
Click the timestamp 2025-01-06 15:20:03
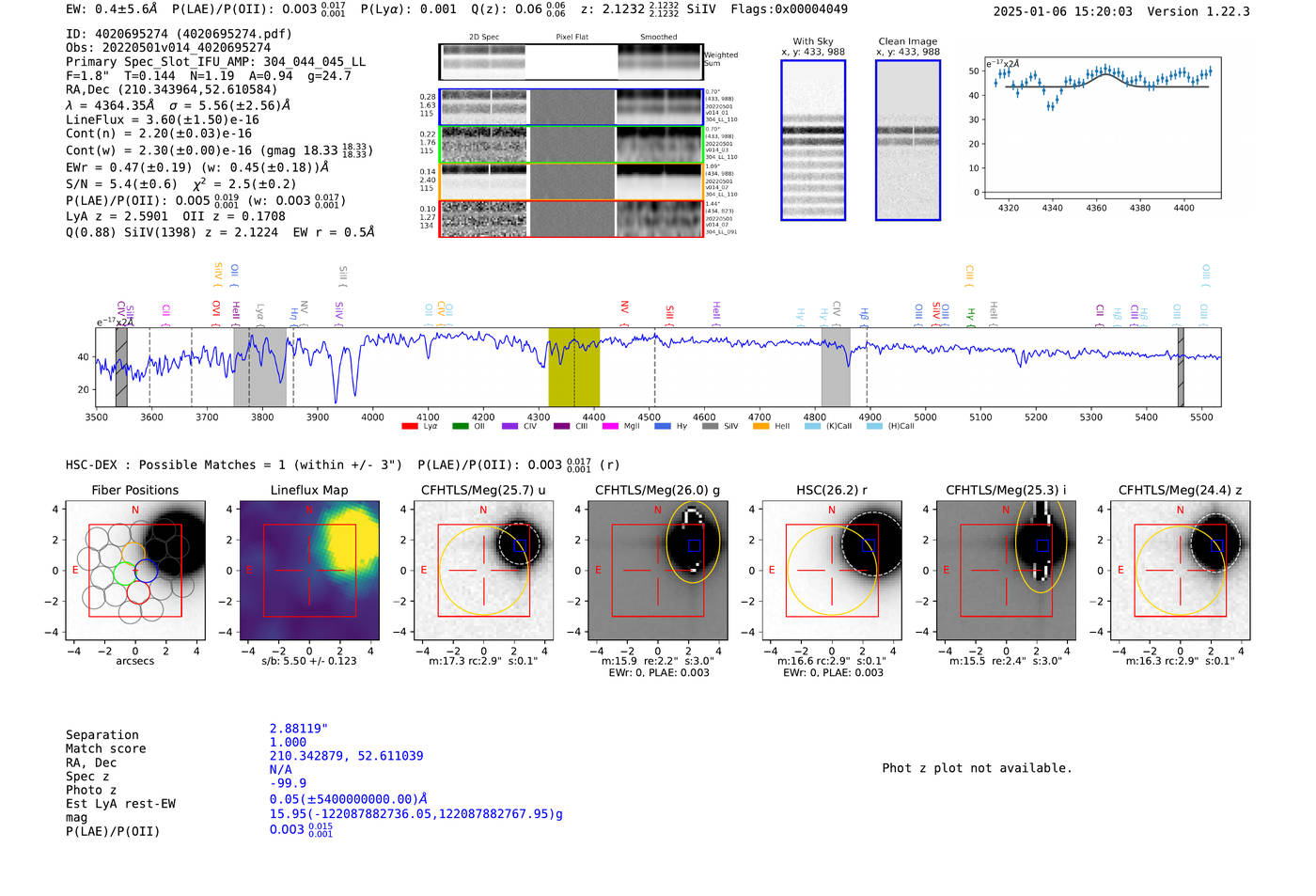(x=1062, y=11)
